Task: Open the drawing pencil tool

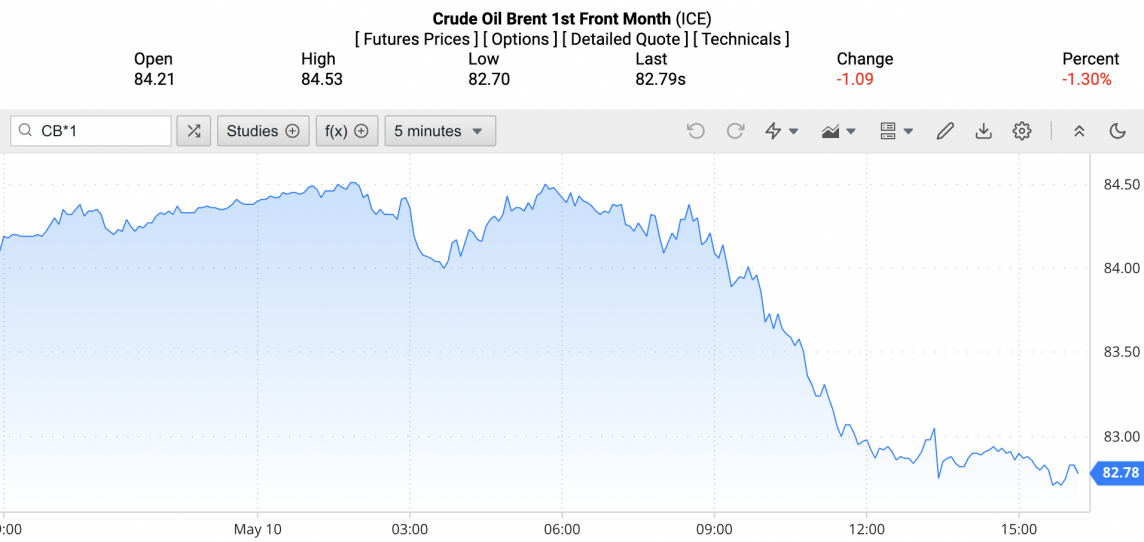Action: coord(945,131)
